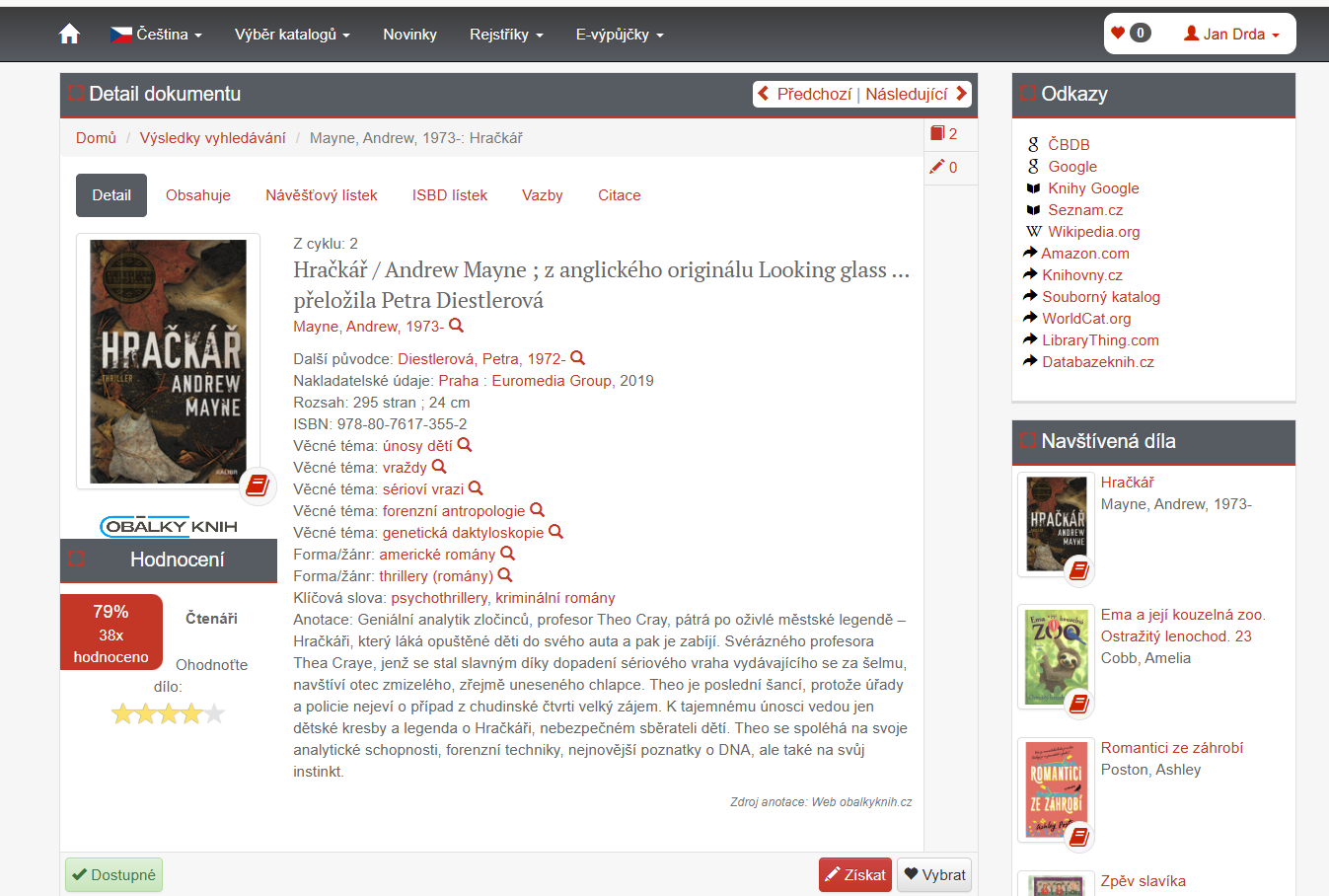Click magnifier next to vraždy
This screenshot has height=896, width=1329.
[439, 467]
